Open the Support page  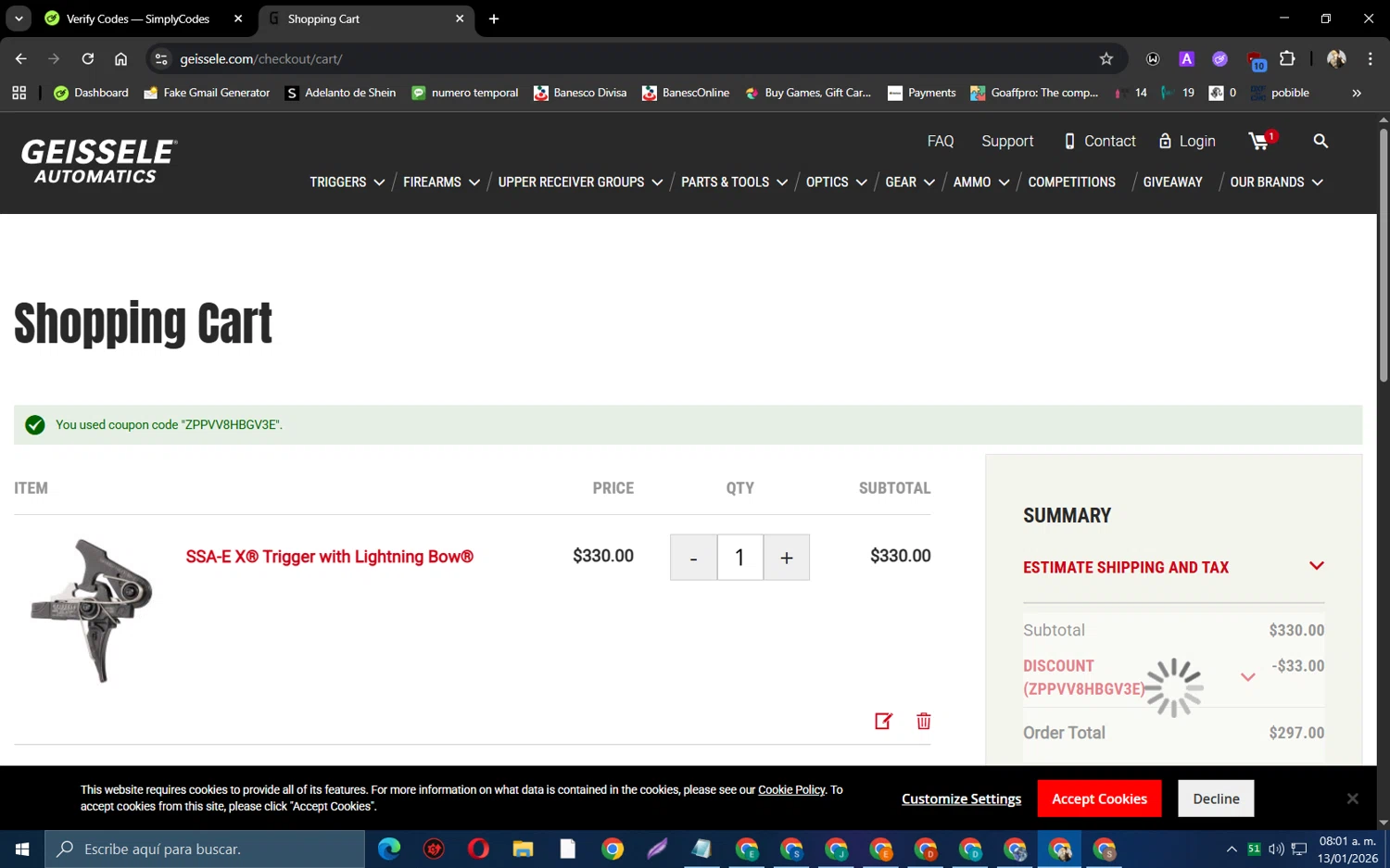[x=1007, y=141]
